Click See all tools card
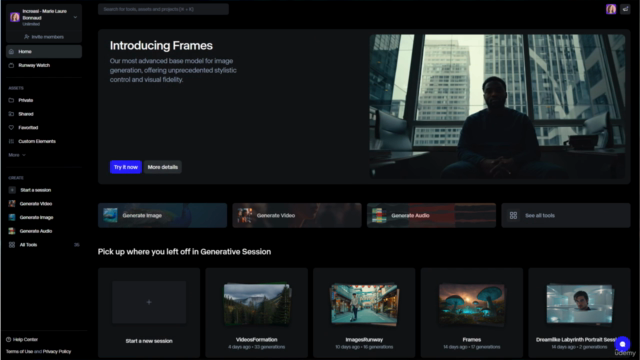640x360 pixels. pos(566,215)
